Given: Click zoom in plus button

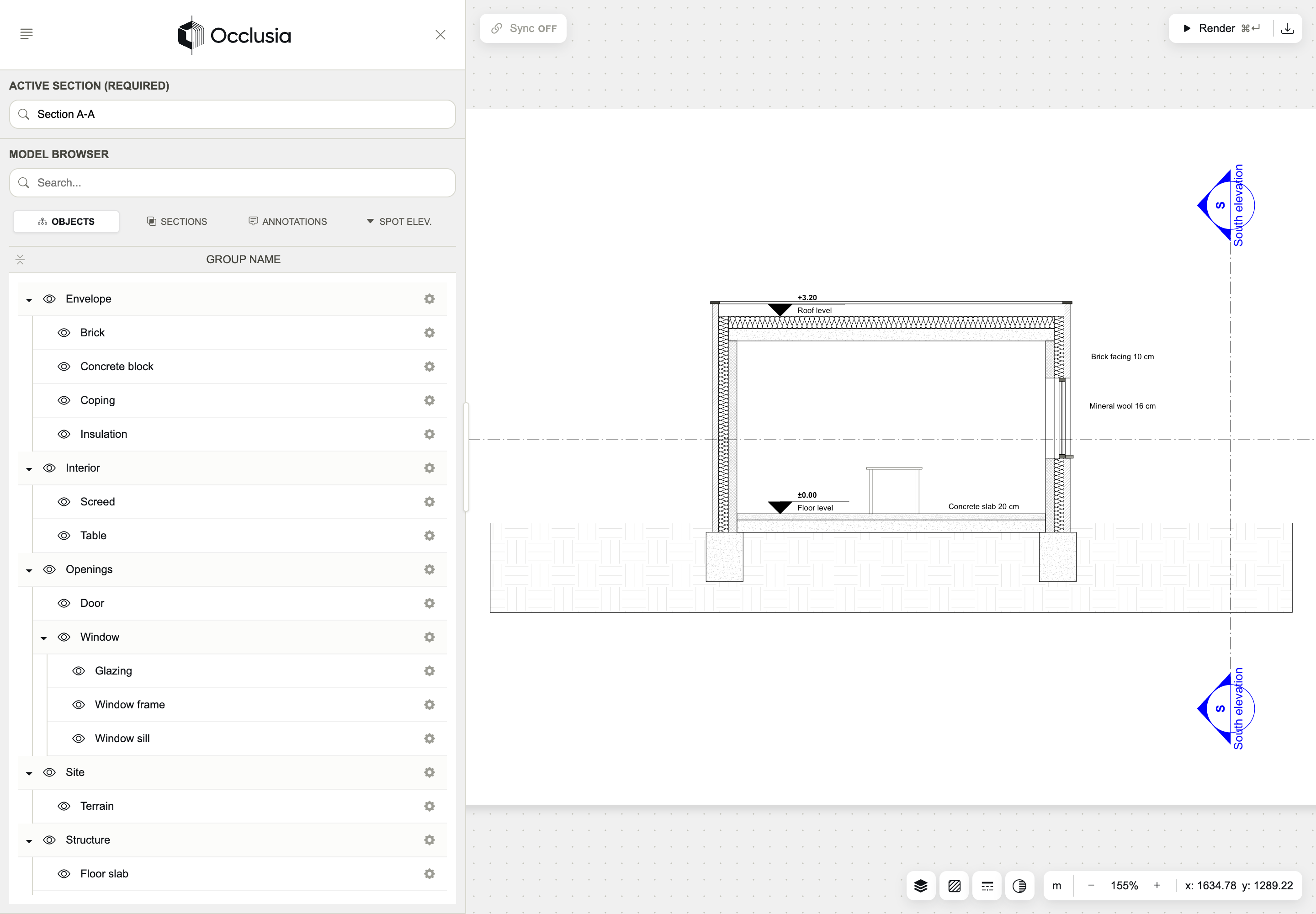Looking at the screenshot, I should (x=1157, y=885).
